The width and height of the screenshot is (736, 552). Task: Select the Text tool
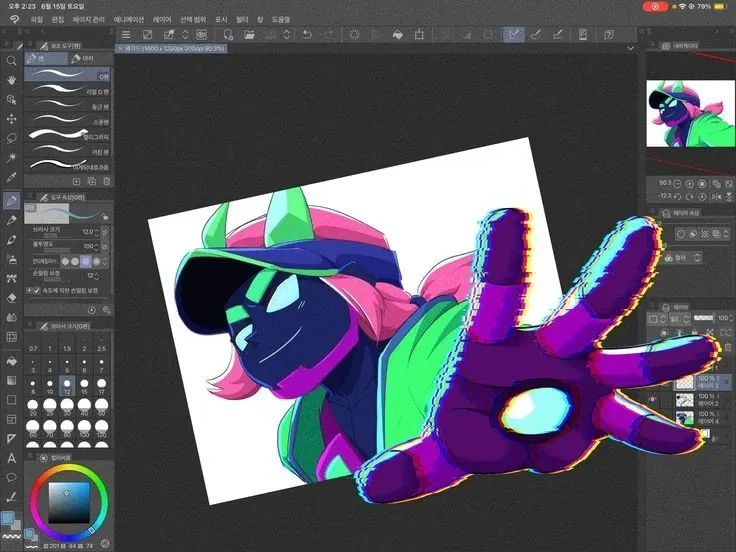(x=11, y=458)
